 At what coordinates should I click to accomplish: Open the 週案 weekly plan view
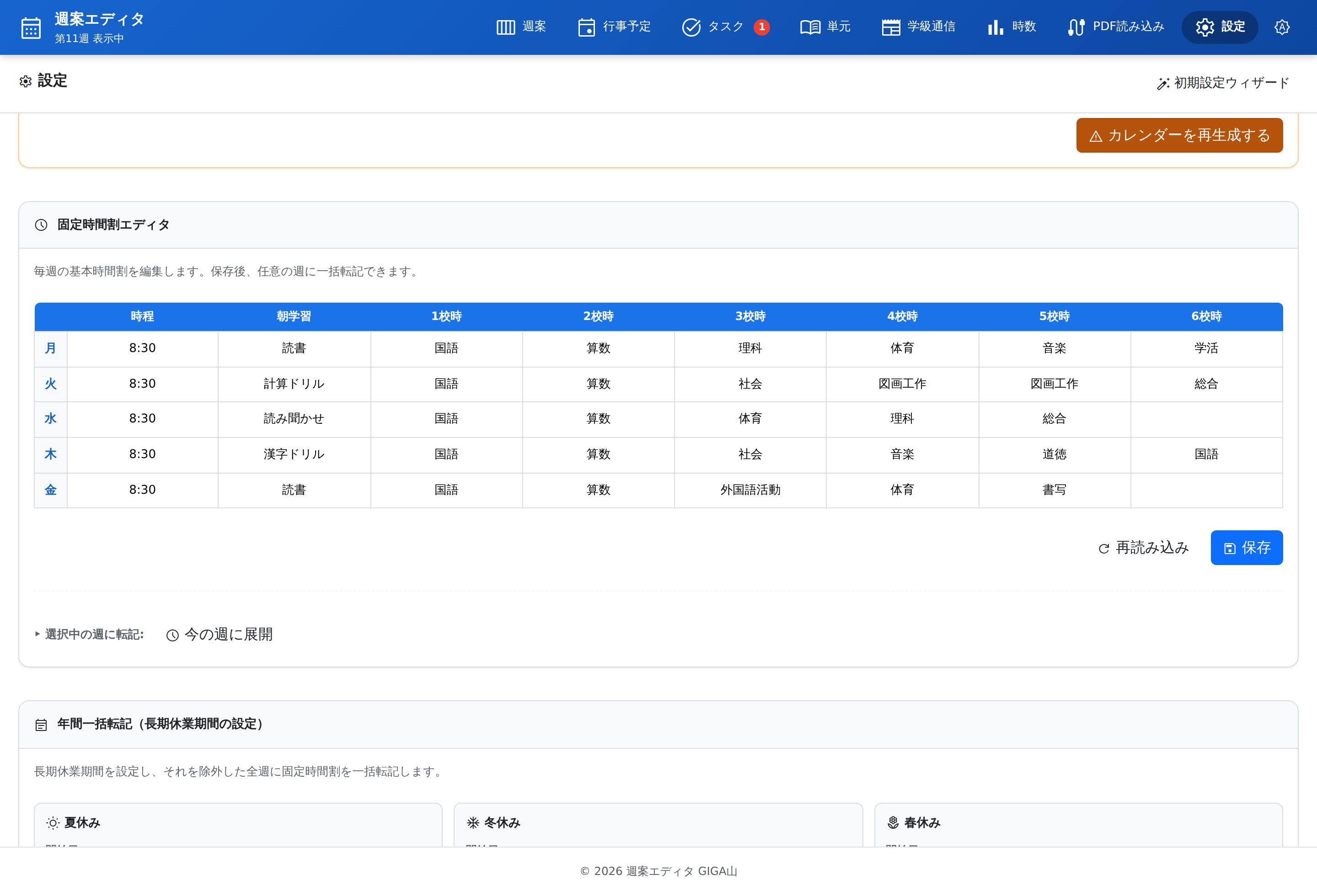[x=521, y=27]
